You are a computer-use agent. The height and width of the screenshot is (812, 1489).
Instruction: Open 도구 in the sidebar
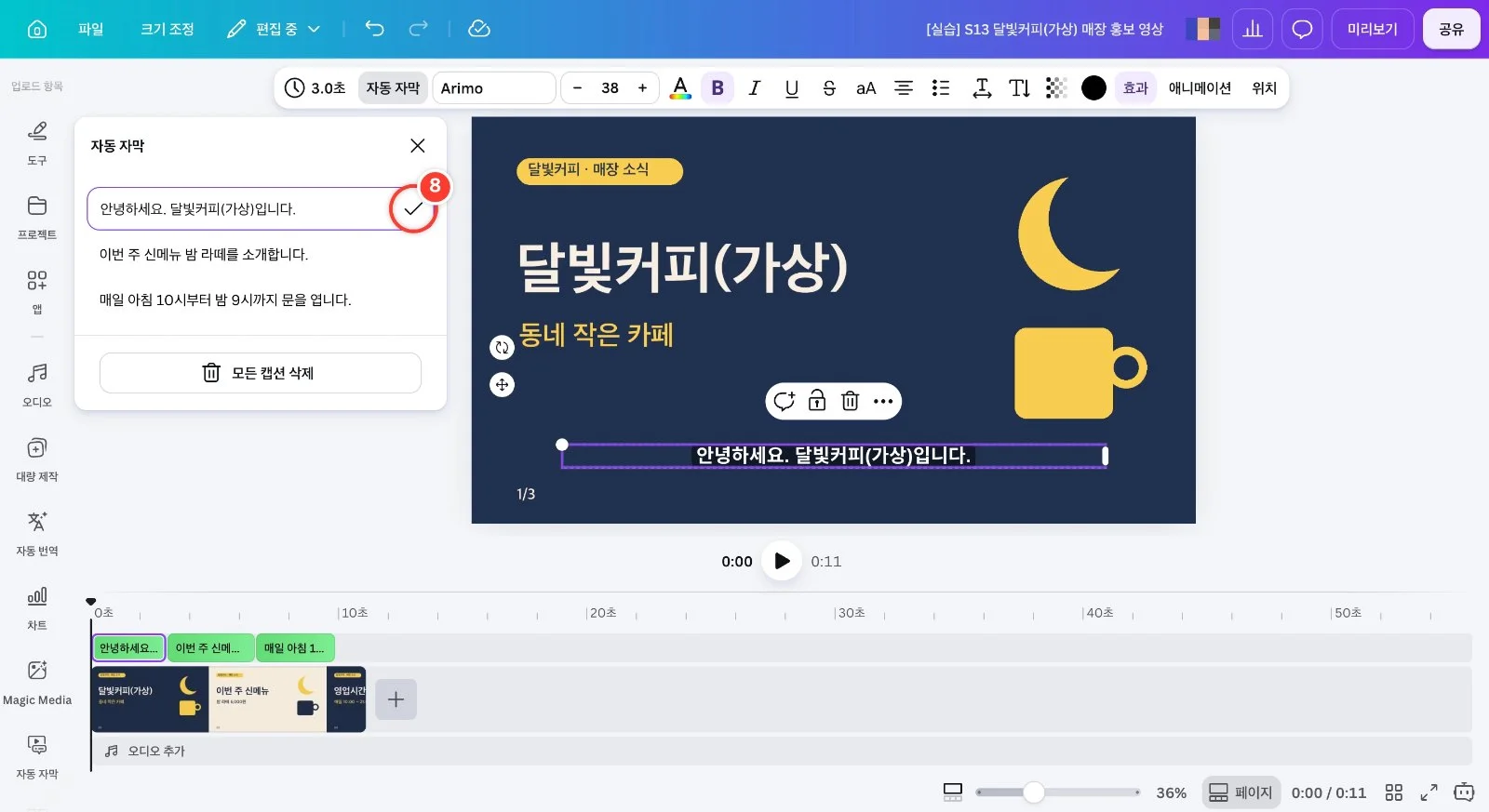[x=37, y=142]
